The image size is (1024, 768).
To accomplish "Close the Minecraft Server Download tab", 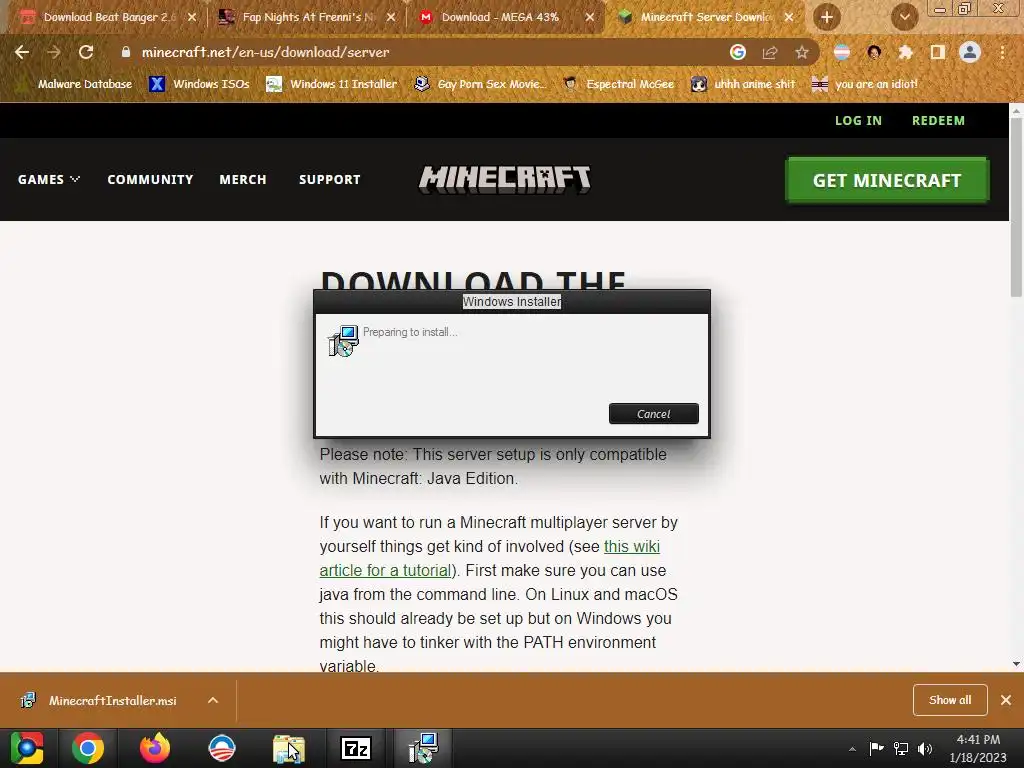I will [789, 17].
